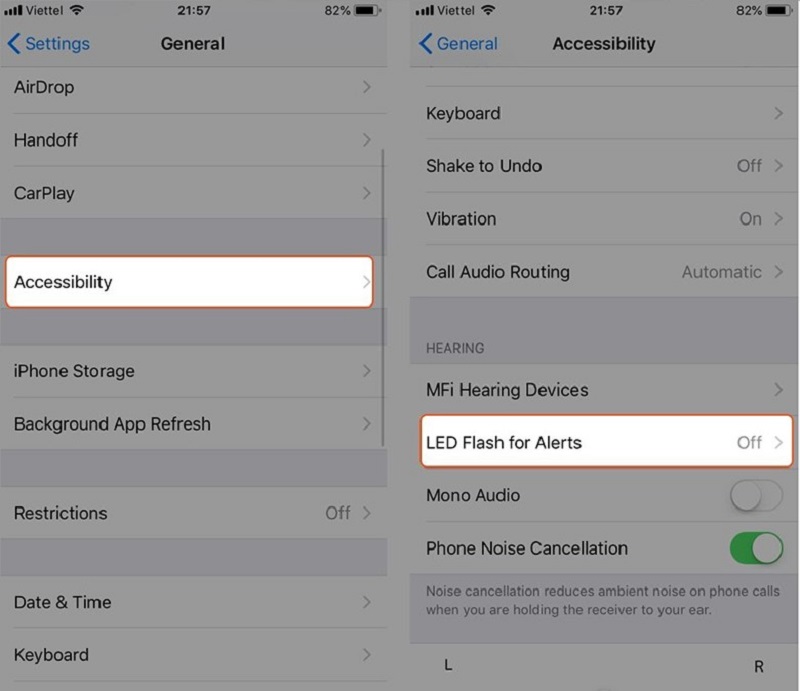
Task: Expand Call Audio Routing options
Action: point(600,272)
